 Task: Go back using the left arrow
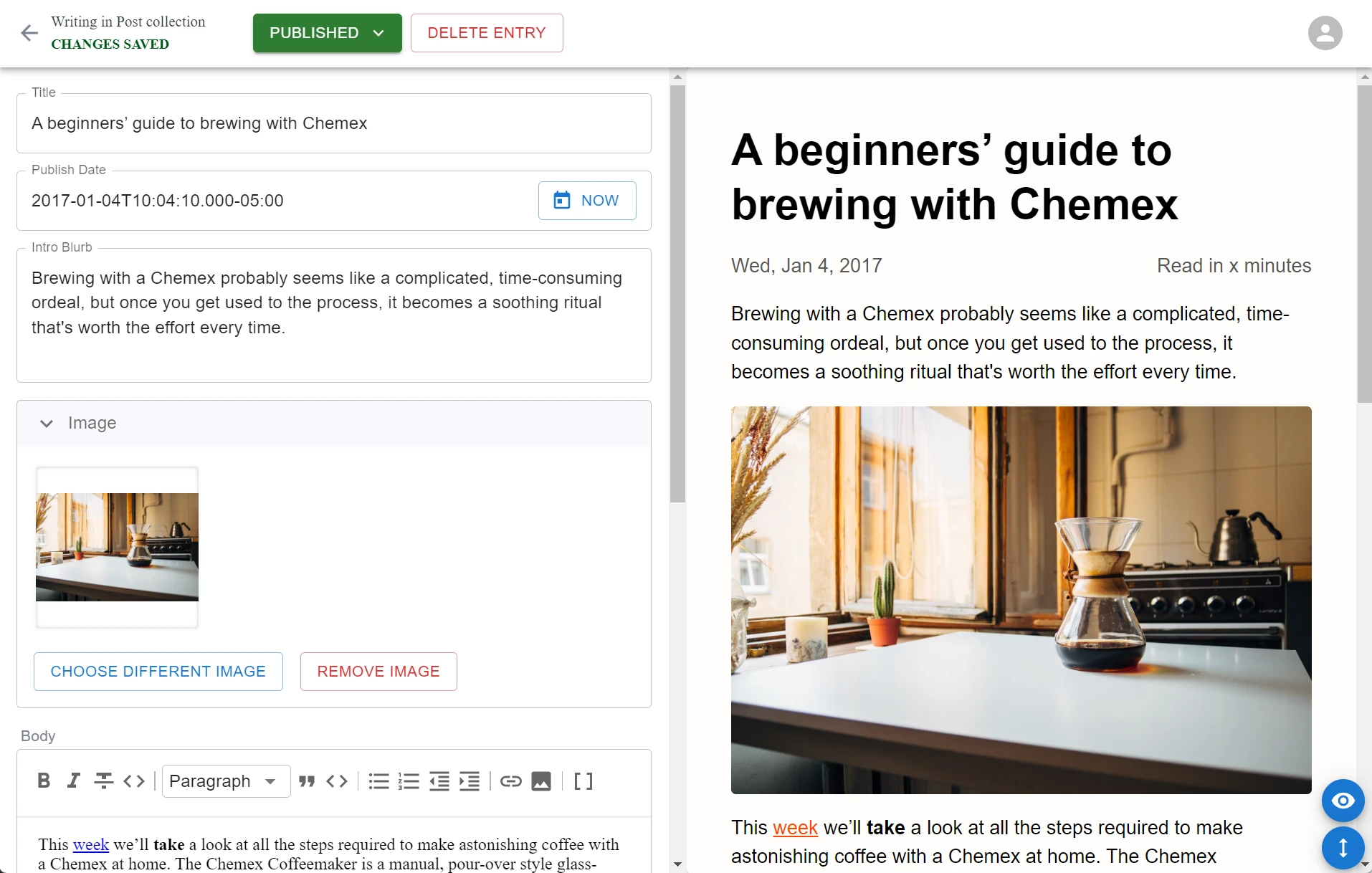(29, 33)
